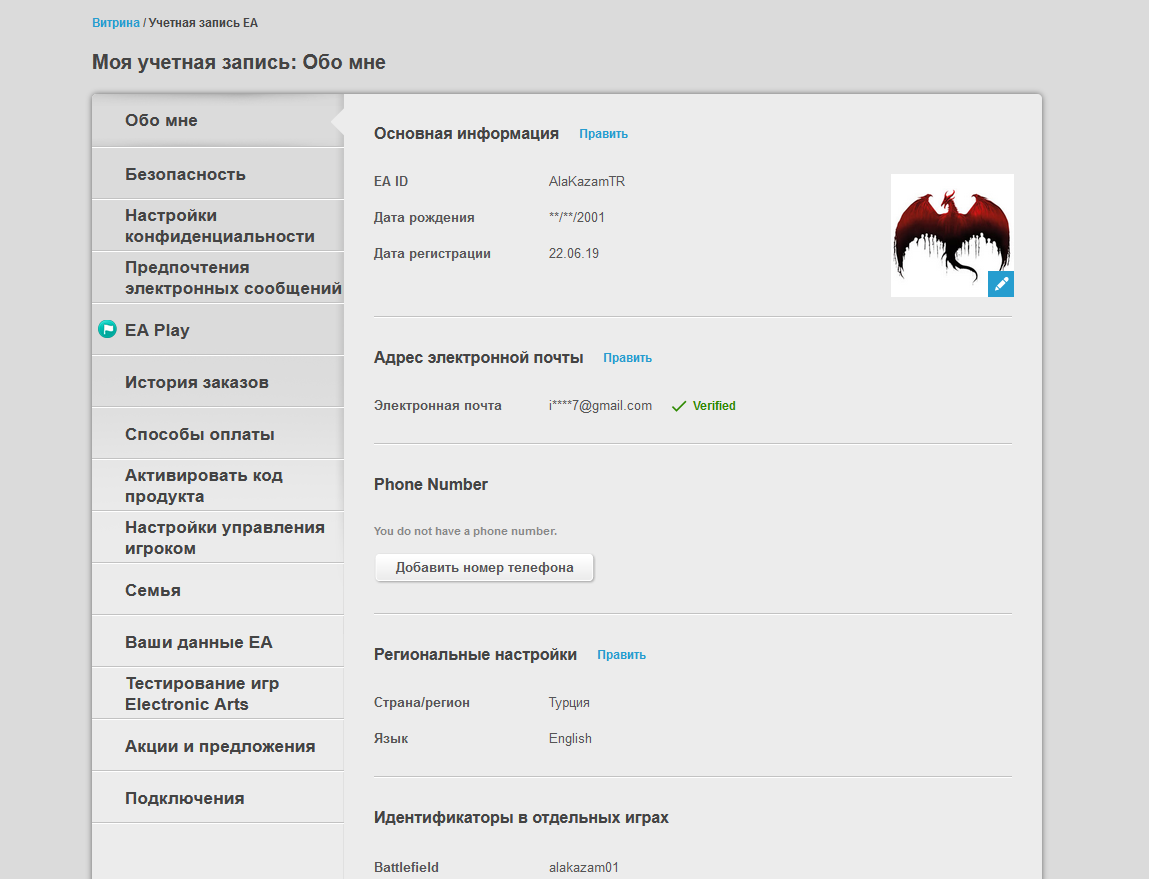Open the Безопасность section
This screenshot has width=1149, height=879.
(218, 174)
